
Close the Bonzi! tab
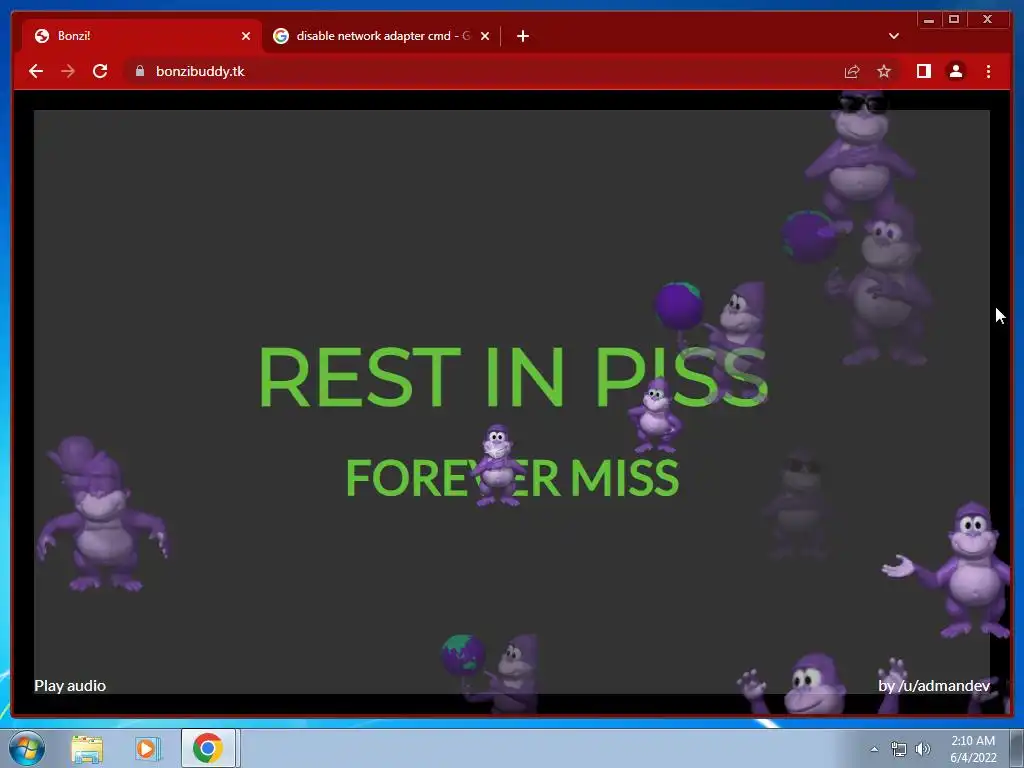pyautogui.click(x=246, y=36)
